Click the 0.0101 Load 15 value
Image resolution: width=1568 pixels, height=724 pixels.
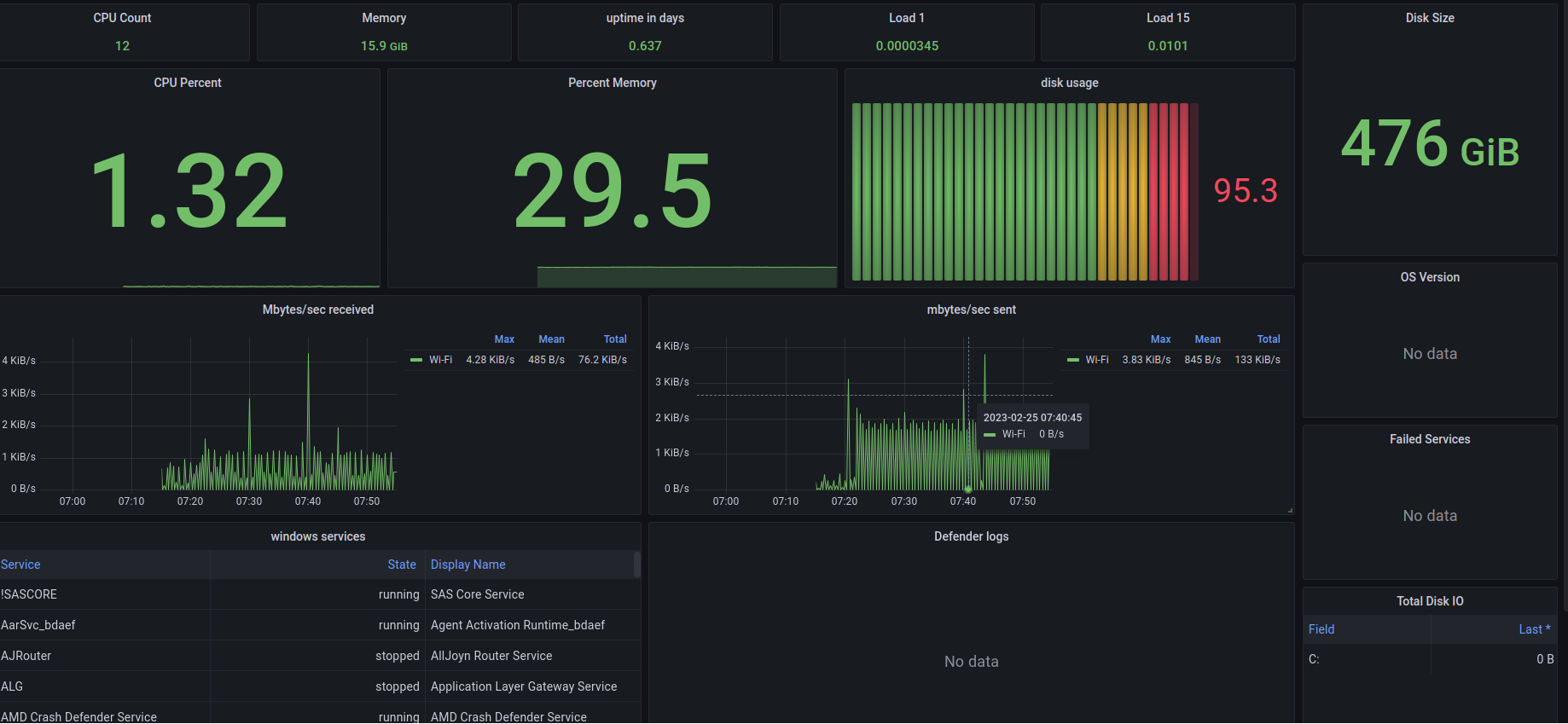(1168, 46)
